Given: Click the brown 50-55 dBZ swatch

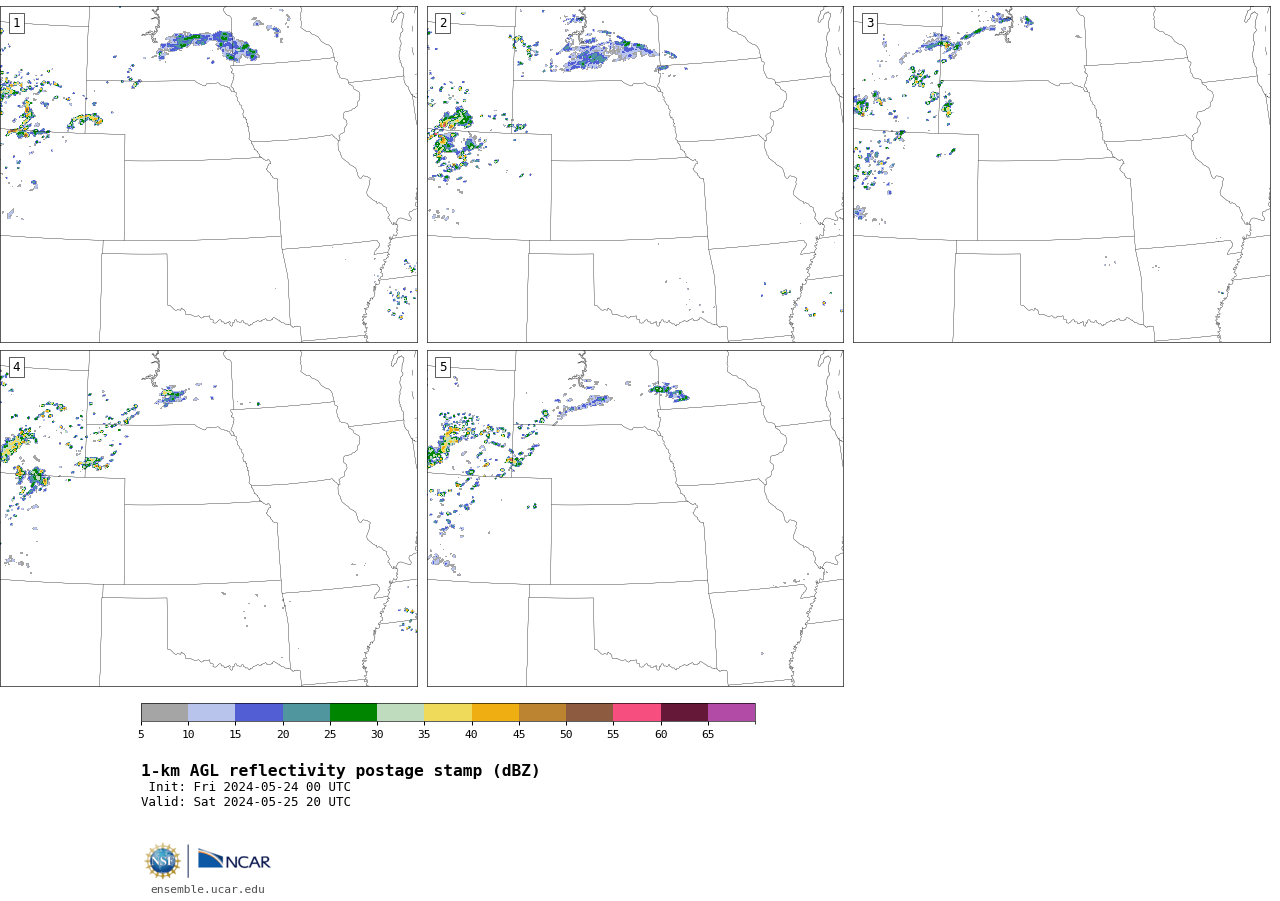Looking at the screenshot, I should point(589,713).
